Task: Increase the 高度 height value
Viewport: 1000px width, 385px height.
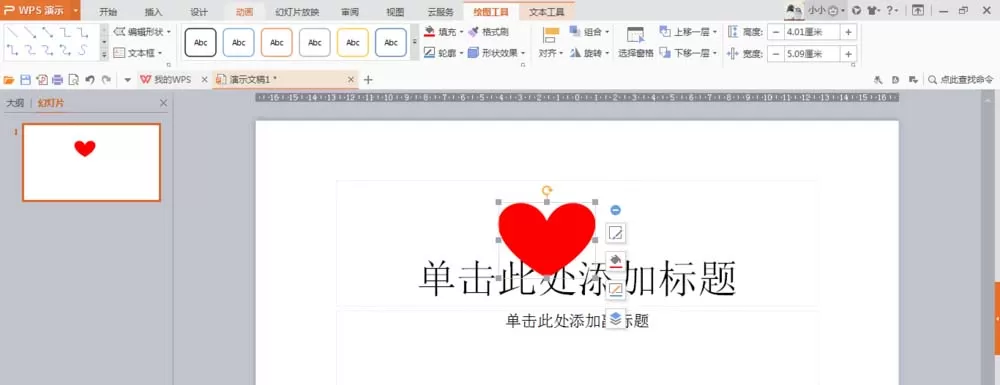Action: [x=848, y=32]
